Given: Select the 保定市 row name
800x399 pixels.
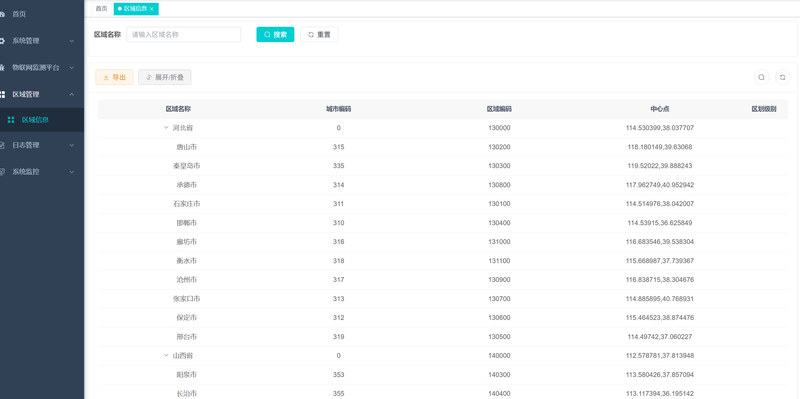Looking at the screenshot, I should pos(187,317).
